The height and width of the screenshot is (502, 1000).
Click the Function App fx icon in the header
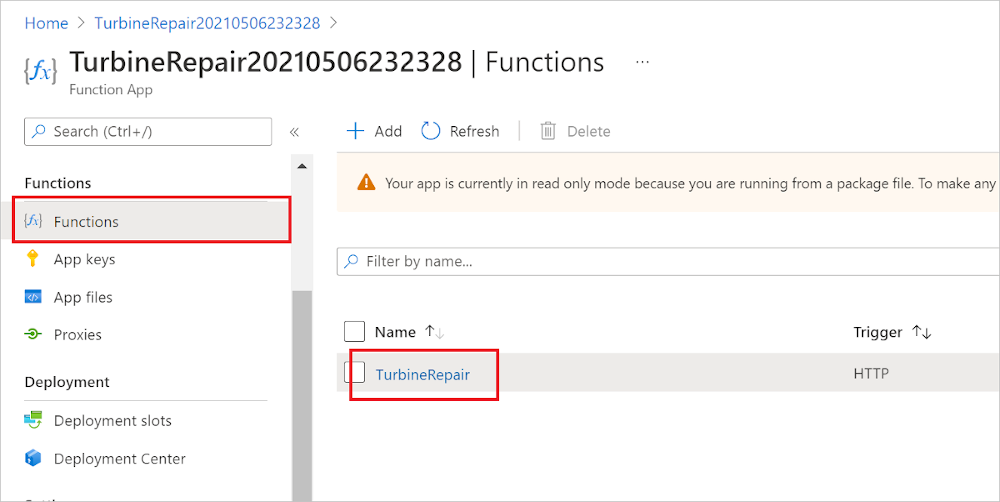[40, 71]
